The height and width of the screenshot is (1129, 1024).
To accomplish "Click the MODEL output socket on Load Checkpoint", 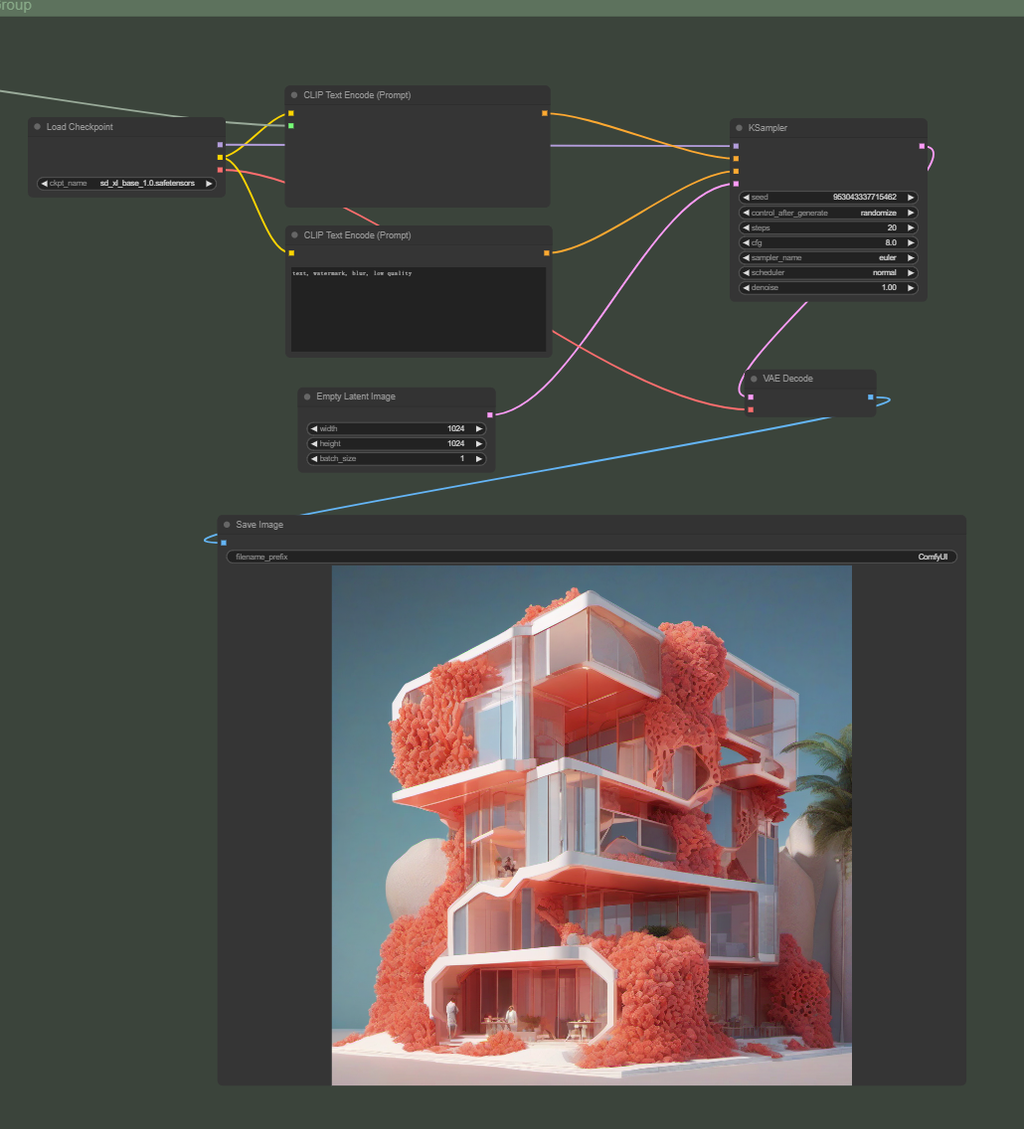I will (x=220, y=144).
